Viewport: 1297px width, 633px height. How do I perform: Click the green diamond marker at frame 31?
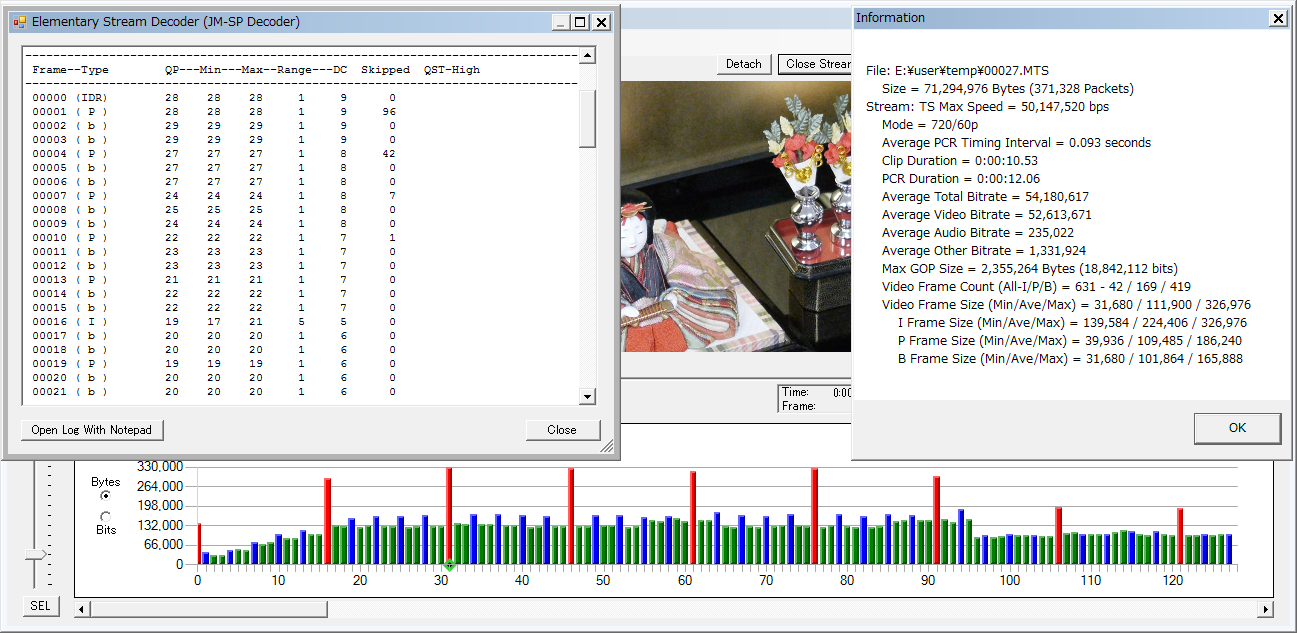[x=449, y=566]
